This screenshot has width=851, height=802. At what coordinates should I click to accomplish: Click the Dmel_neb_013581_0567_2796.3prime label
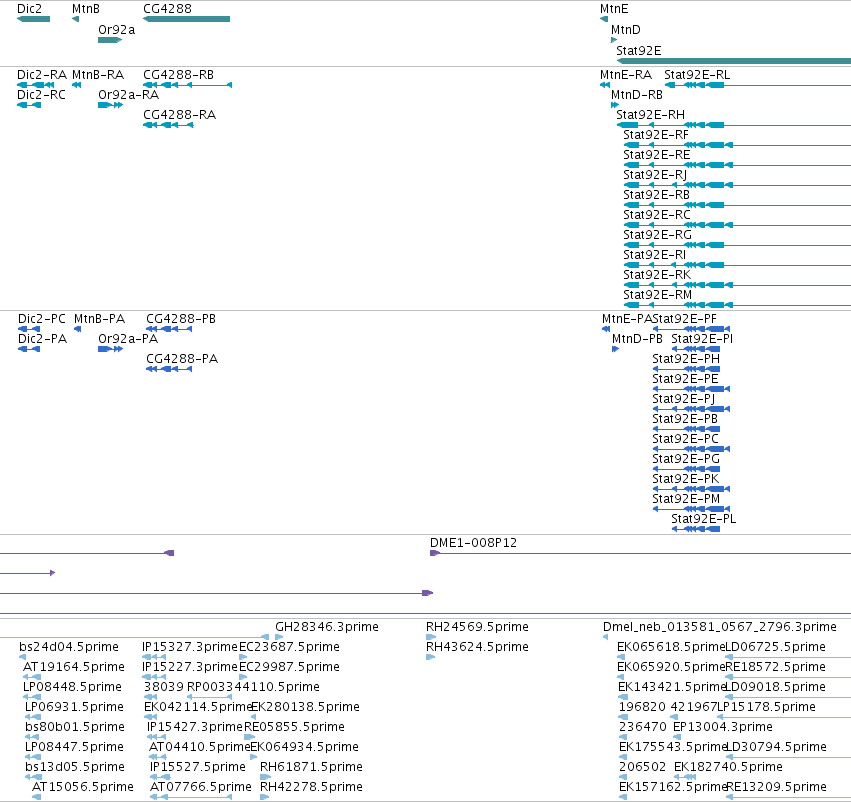(720, 627)
